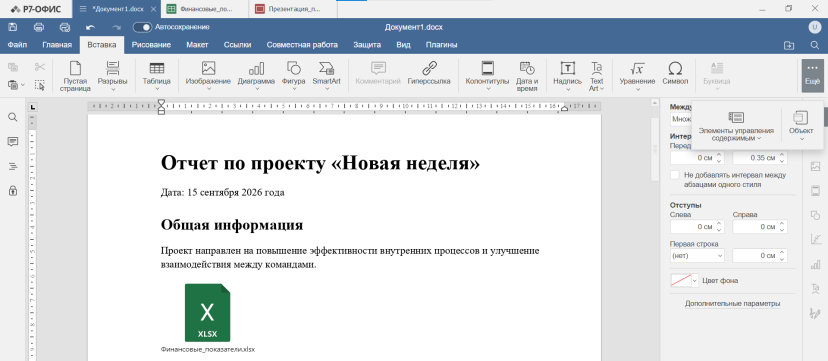Switch to the Рисование tab
This screenshot has height=361, width=828.
coord(152,45)
